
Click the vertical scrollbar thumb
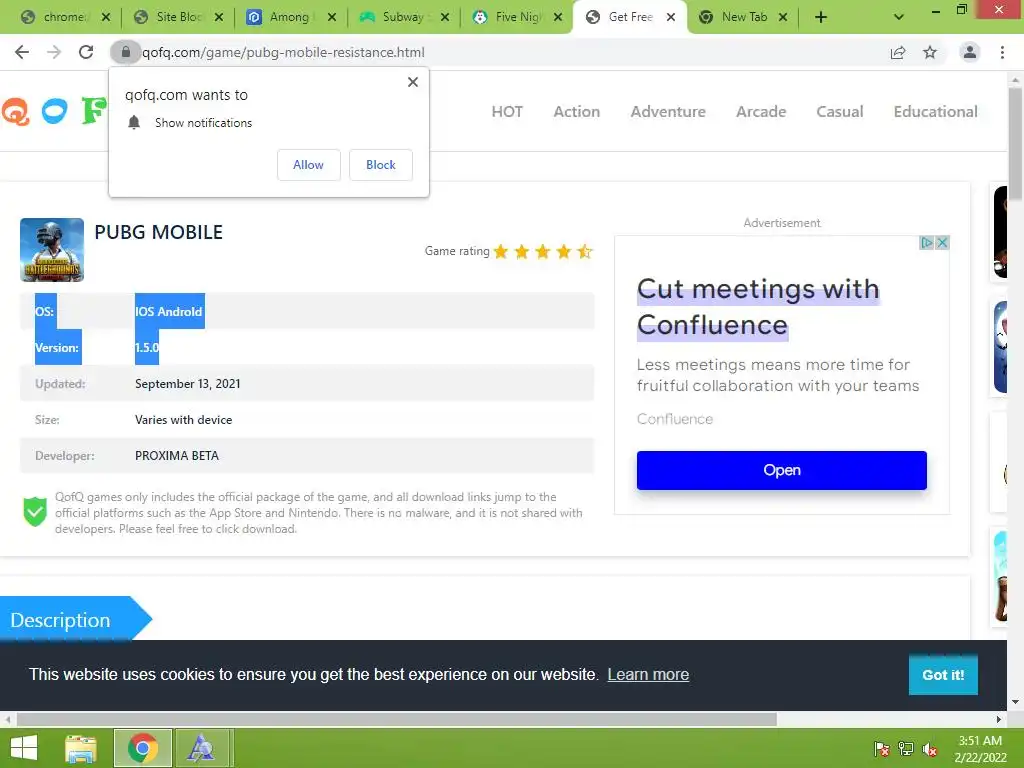[1016, 144]
